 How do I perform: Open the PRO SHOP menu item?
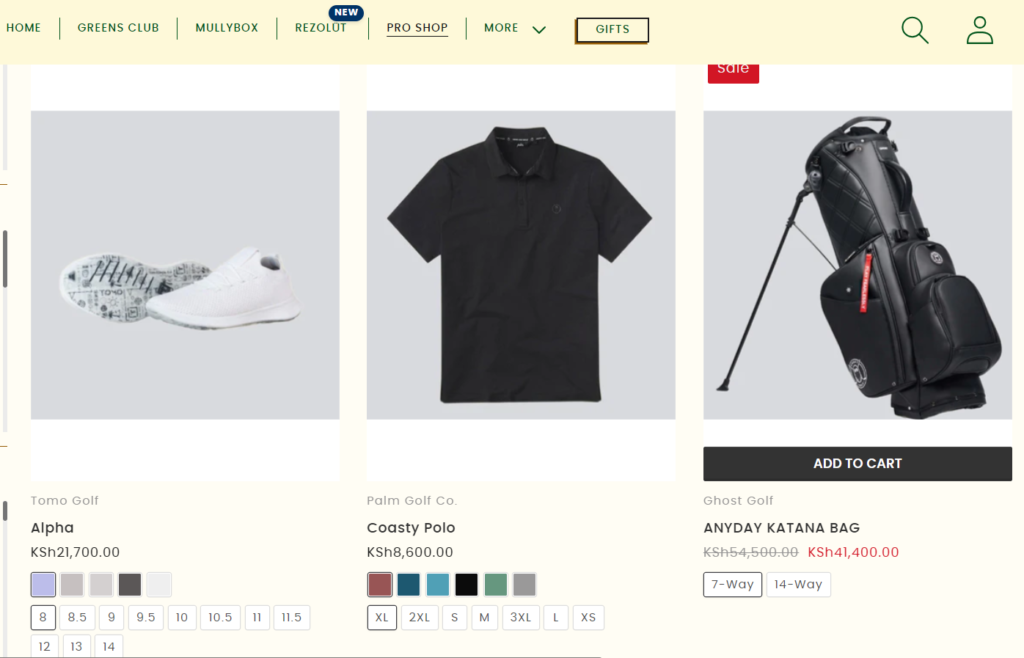click(x=417, y=28)
